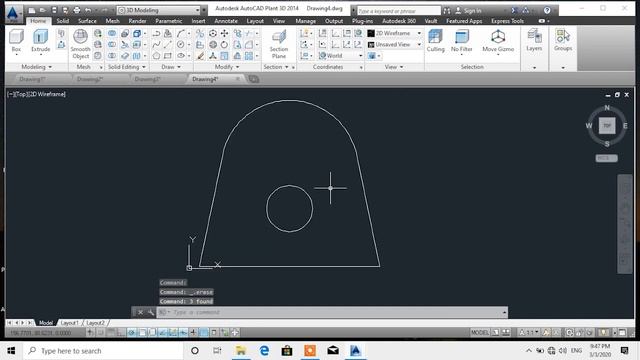640x360 pixels.
Task: Open the Annotation Scale 1:1 dropdown
Action: 529,333
